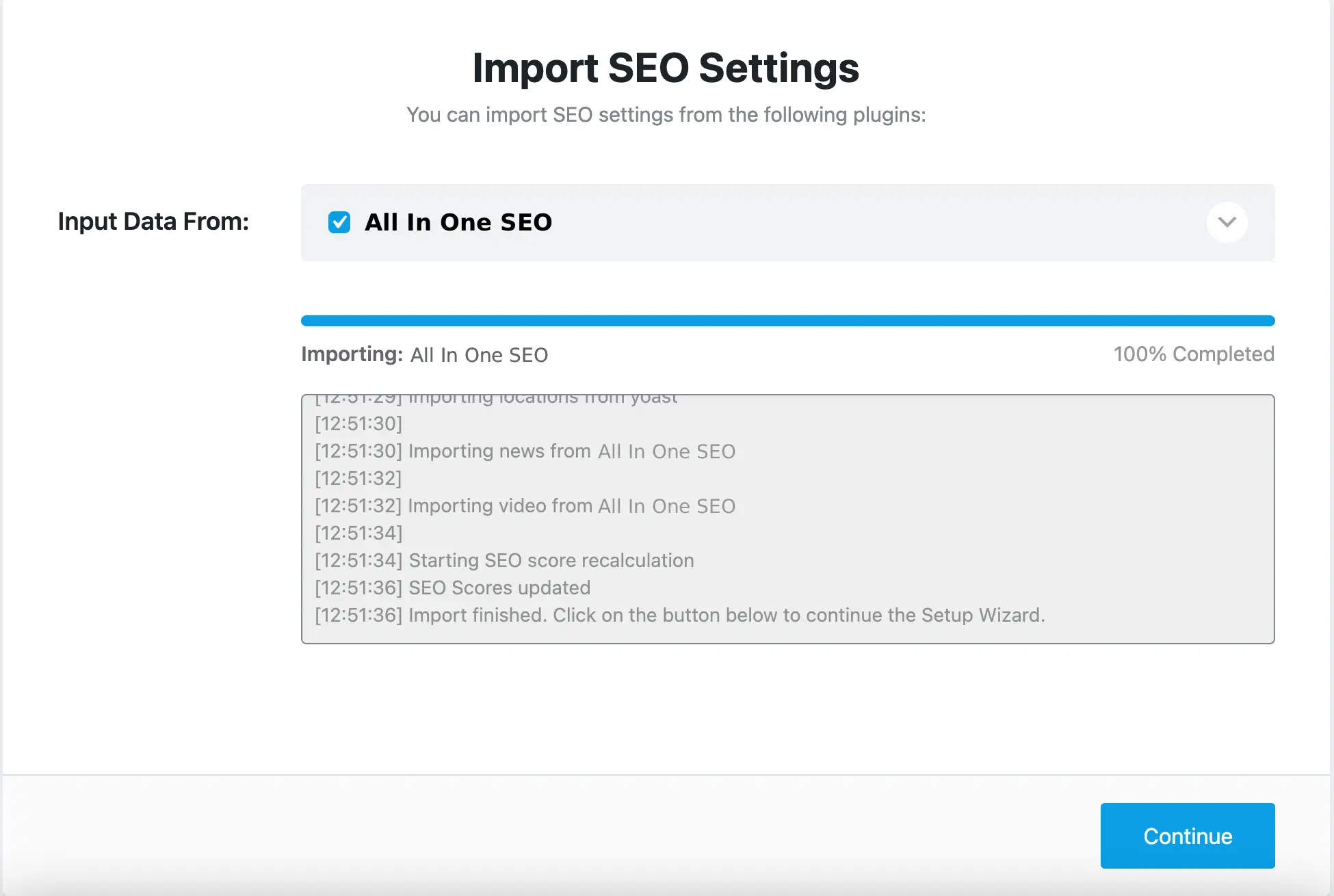The width and height of the screenshot is (1334, 896).
Task: Select the Importing video log line
Action: click(x=525, y=505)
